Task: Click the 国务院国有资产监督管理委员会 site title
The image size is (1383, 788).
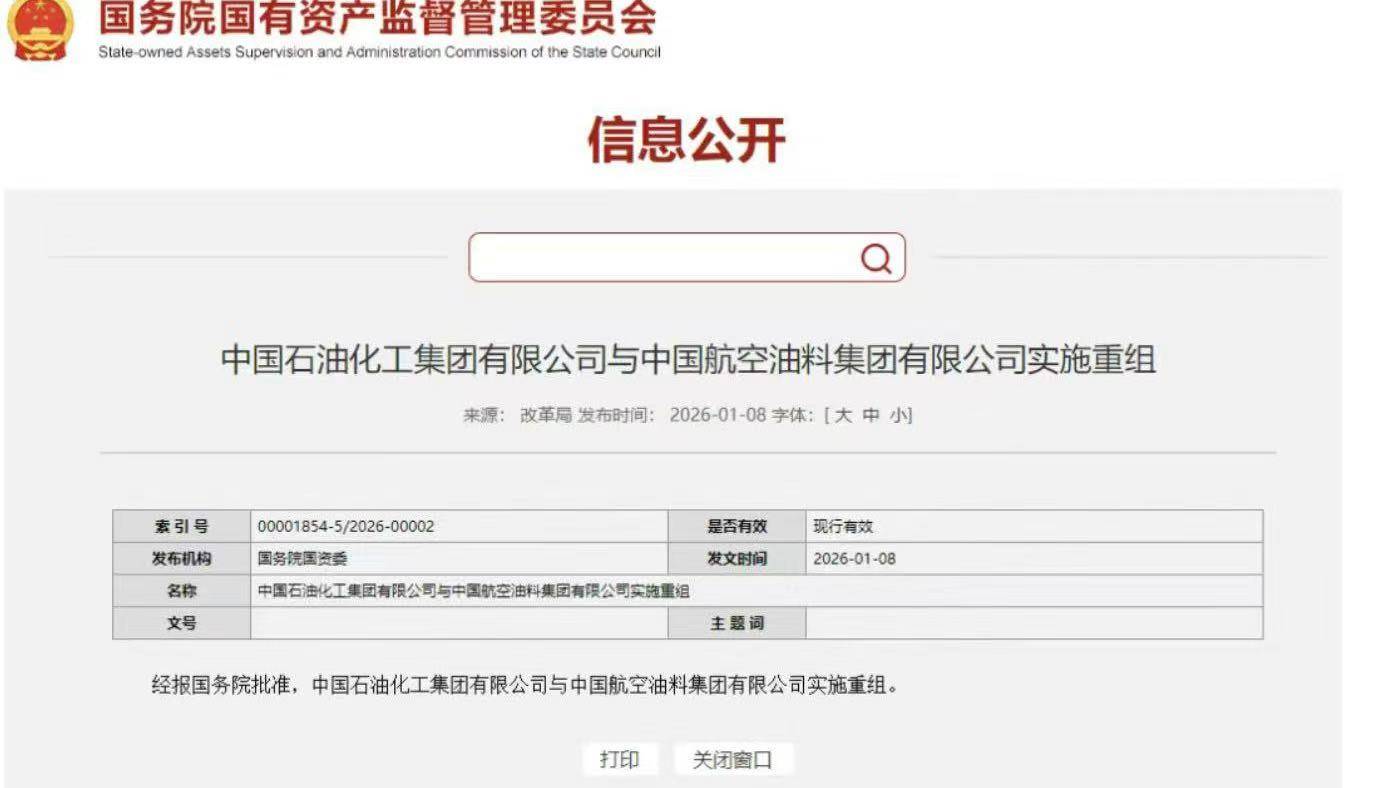Action: pos(377,19)
